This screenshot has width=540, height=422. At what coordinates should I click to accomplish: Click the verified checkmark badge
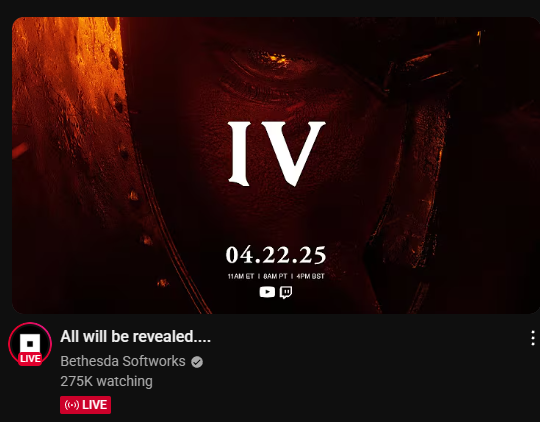tap(197, 362)
